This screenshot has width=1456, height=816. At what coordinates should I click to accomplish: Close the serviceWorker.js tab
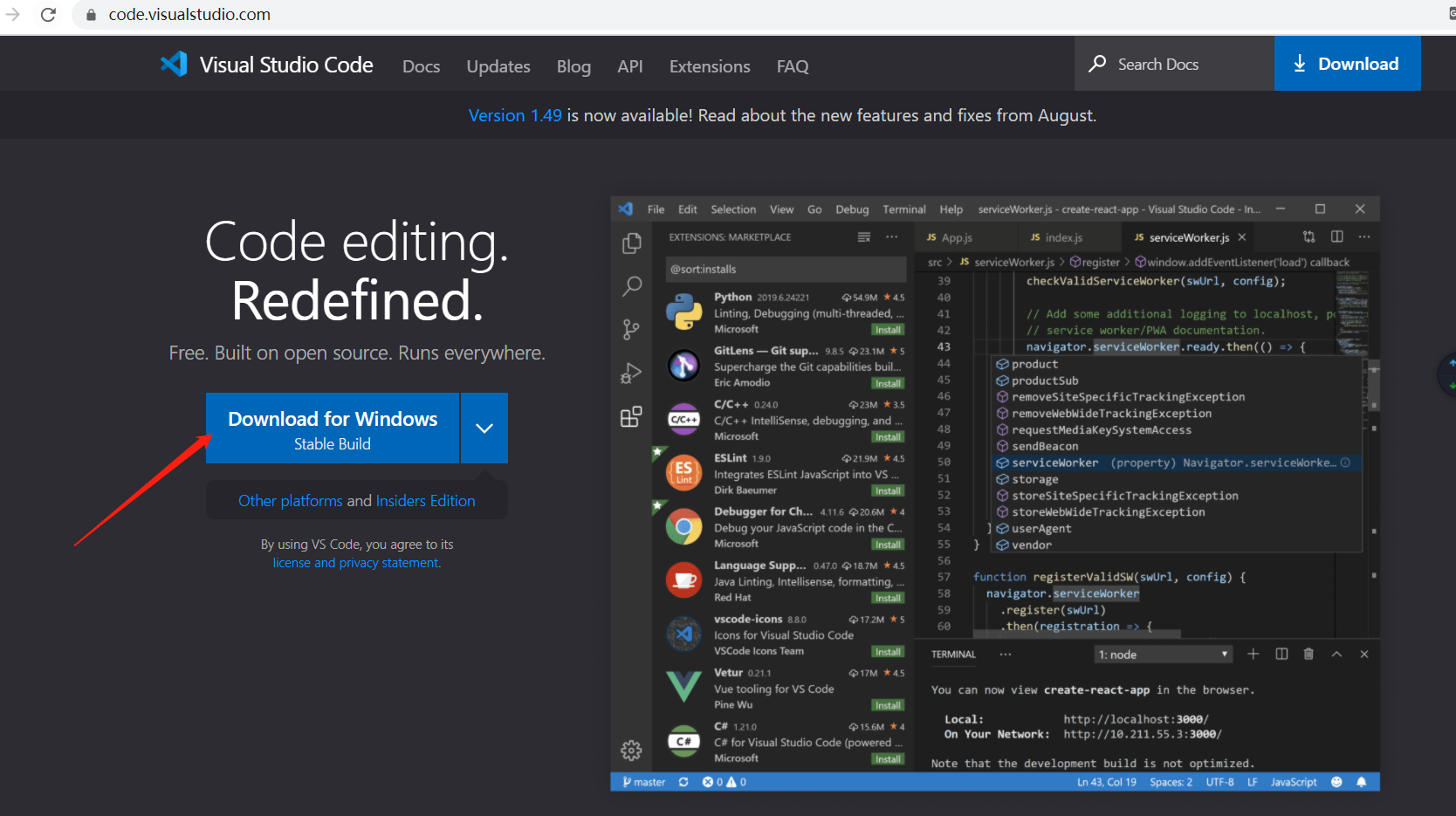[1242, 237]
